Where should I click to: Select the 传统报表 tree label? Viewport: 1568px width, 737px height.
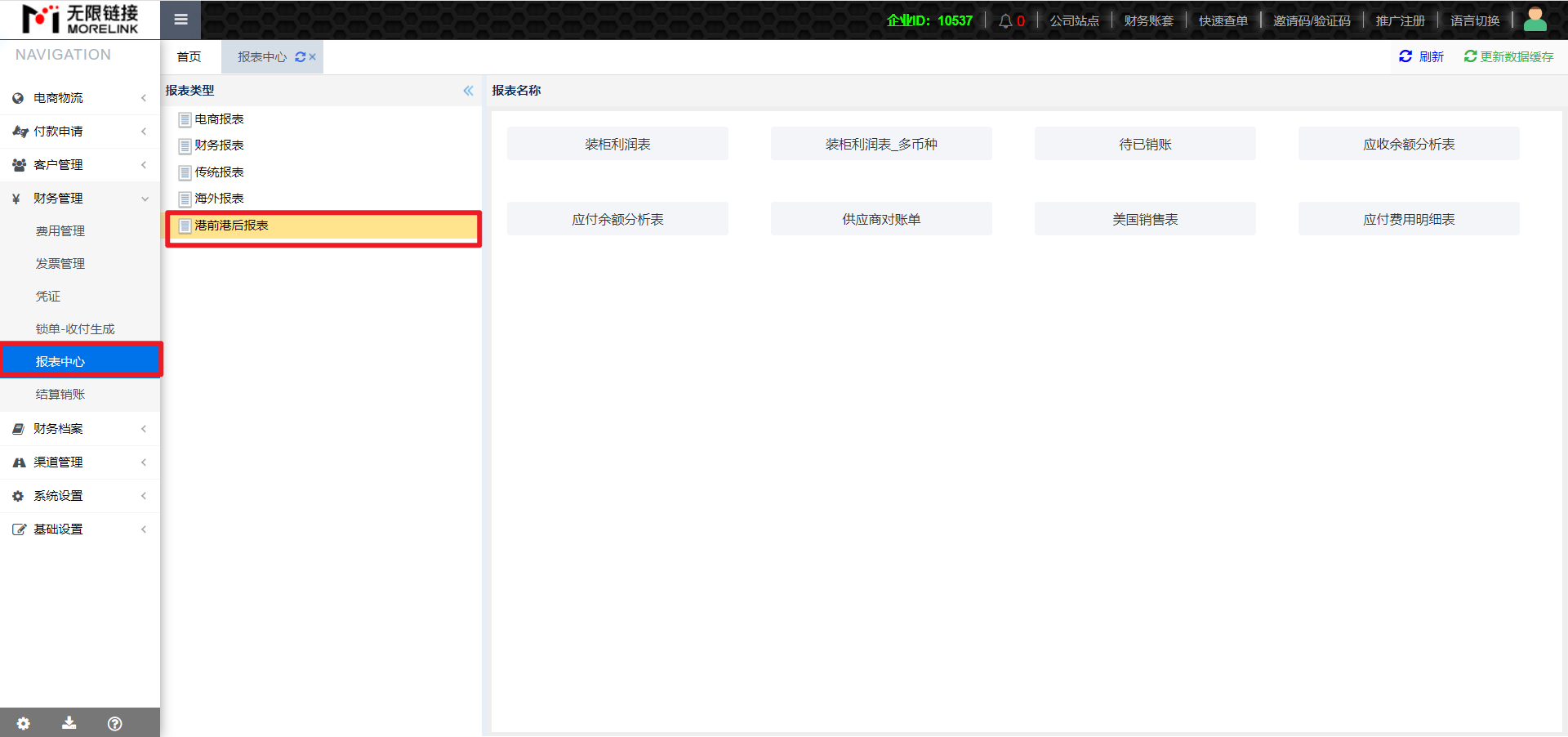click(x=219, y=172)
